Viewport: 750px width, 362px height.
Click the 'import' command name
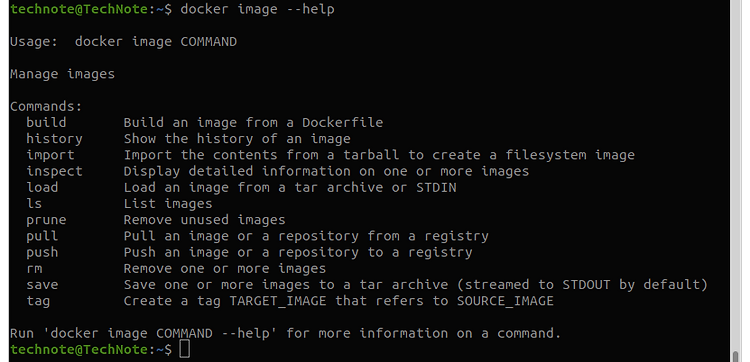click(50, 155)
